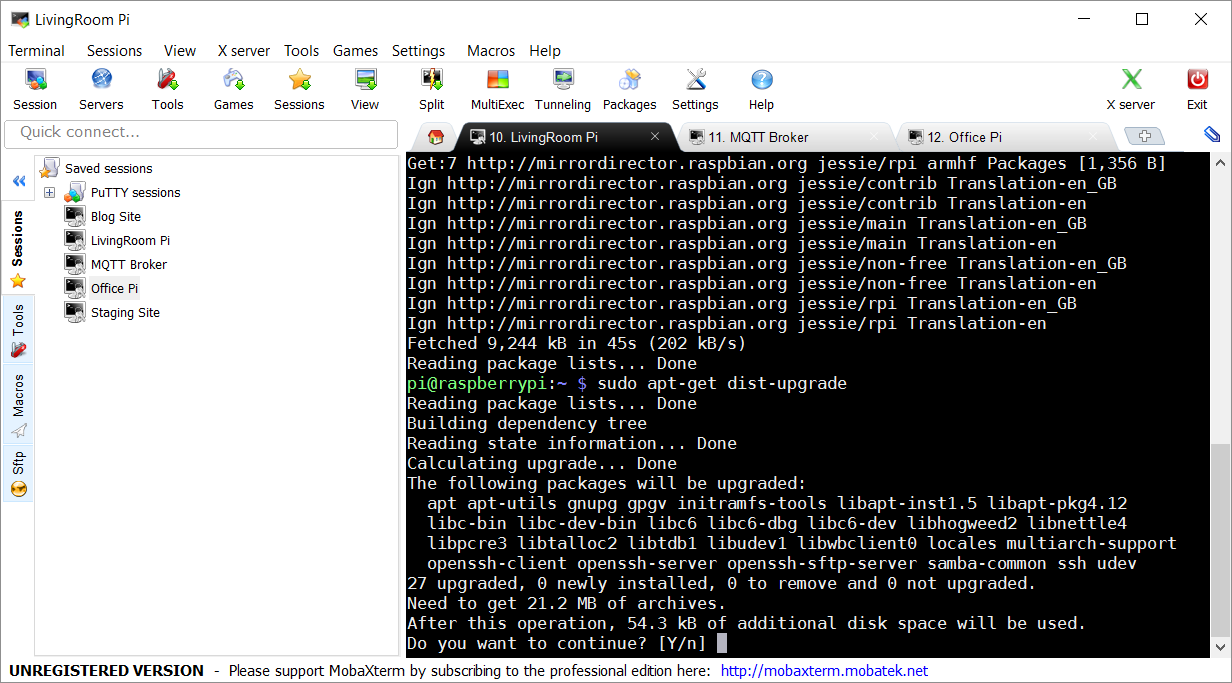Open the mobaxterm.mobatek.net link

[824, 671]
